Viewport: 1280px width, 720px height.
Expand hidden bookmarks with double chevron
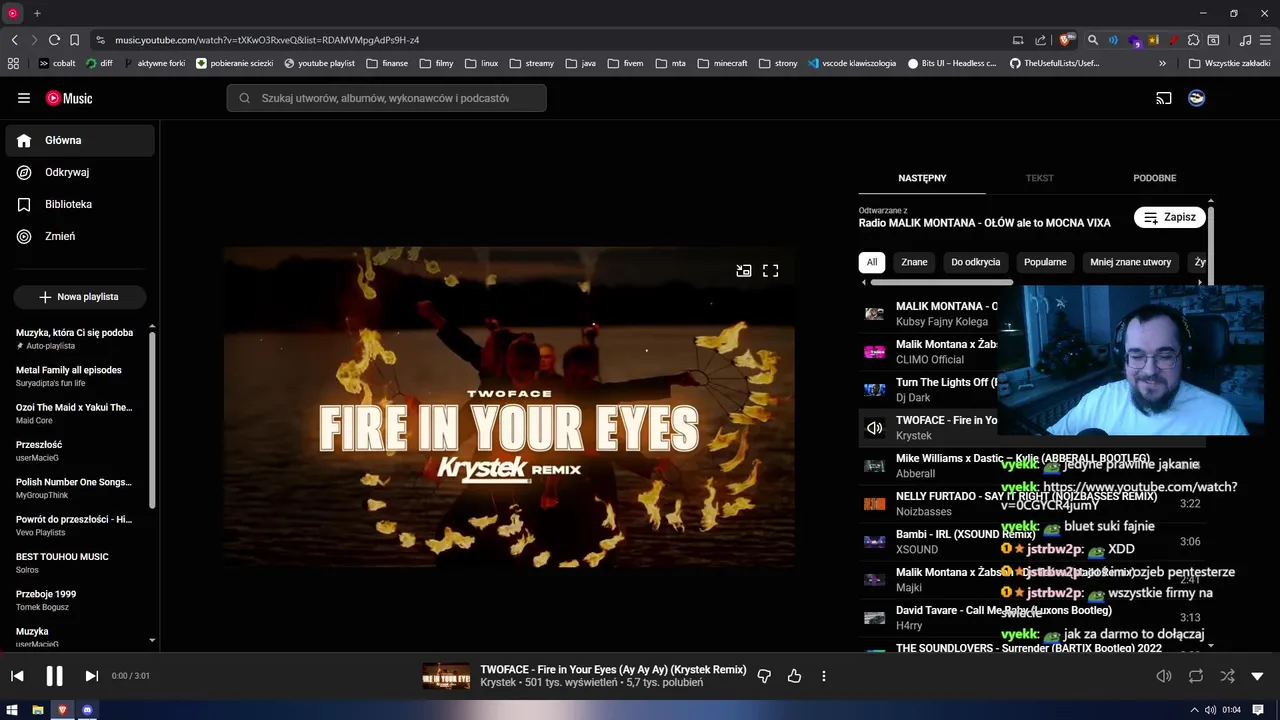tap(1162, 63)
